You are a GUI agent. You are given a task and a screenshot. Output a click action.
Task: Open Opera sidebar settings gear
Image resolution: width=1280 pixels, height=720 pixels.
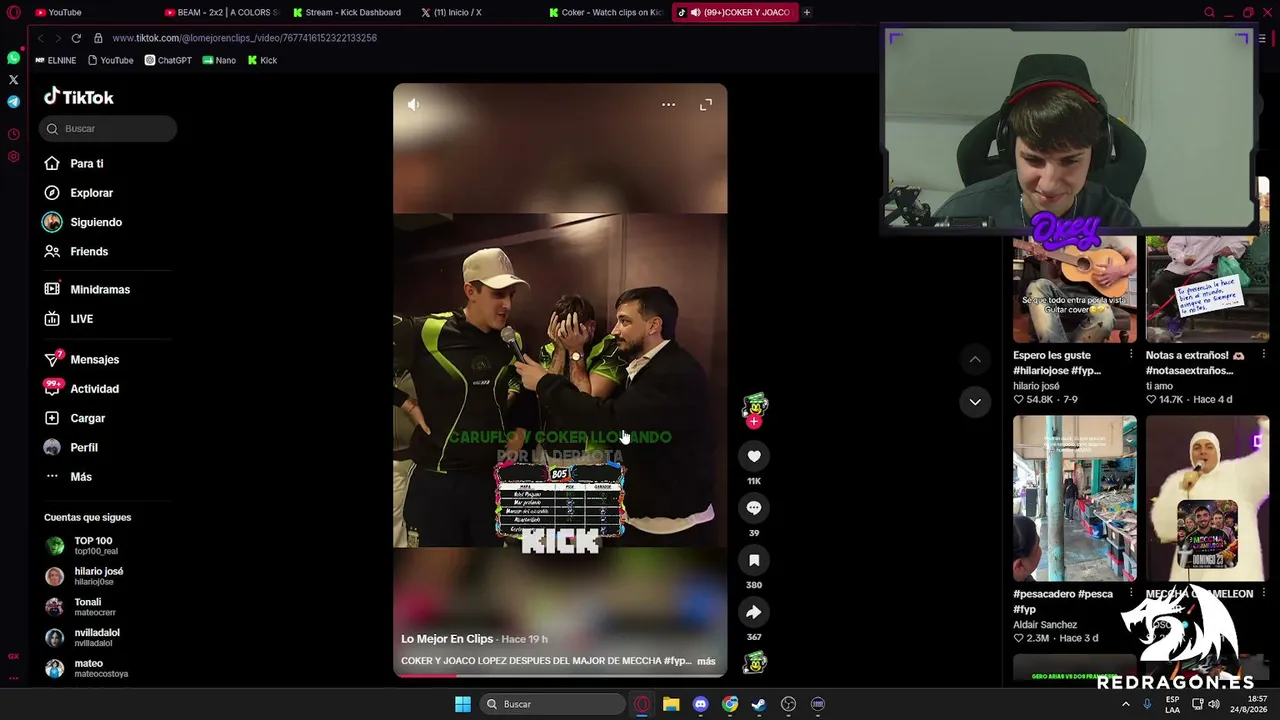[13, 156]
